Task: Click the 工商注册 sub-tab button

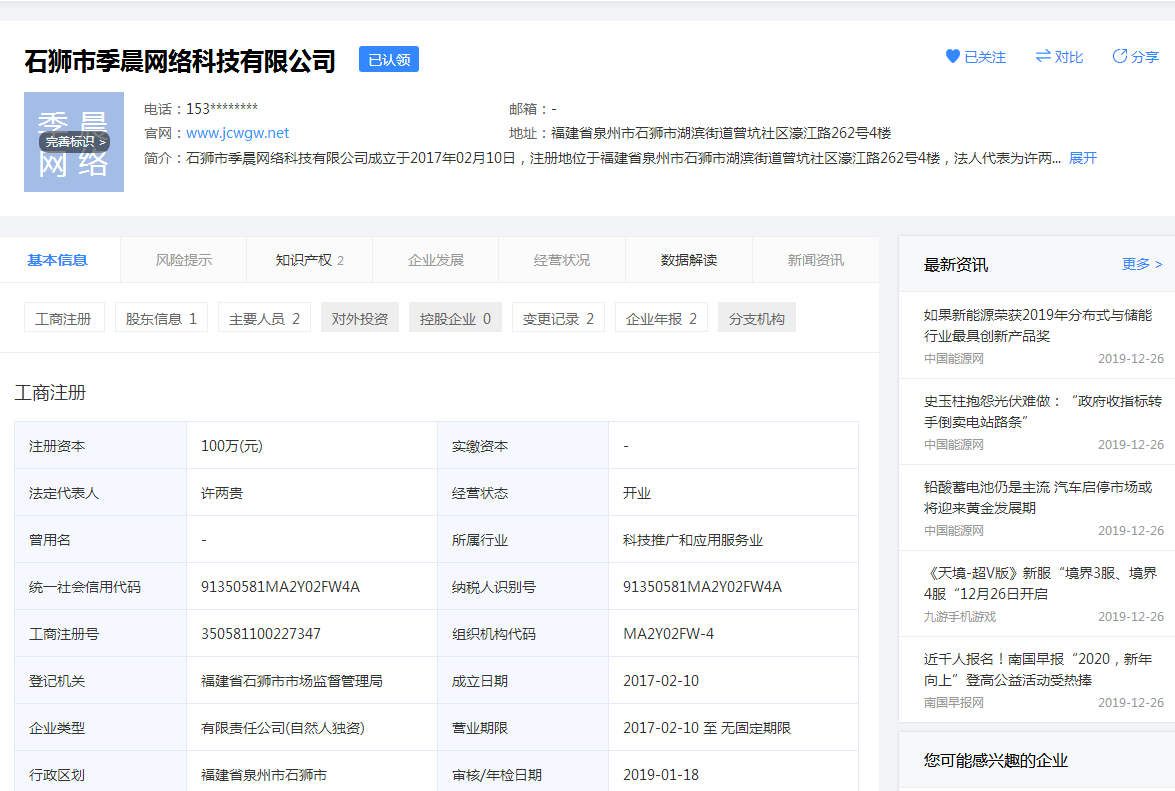Action: coord(63,319)
